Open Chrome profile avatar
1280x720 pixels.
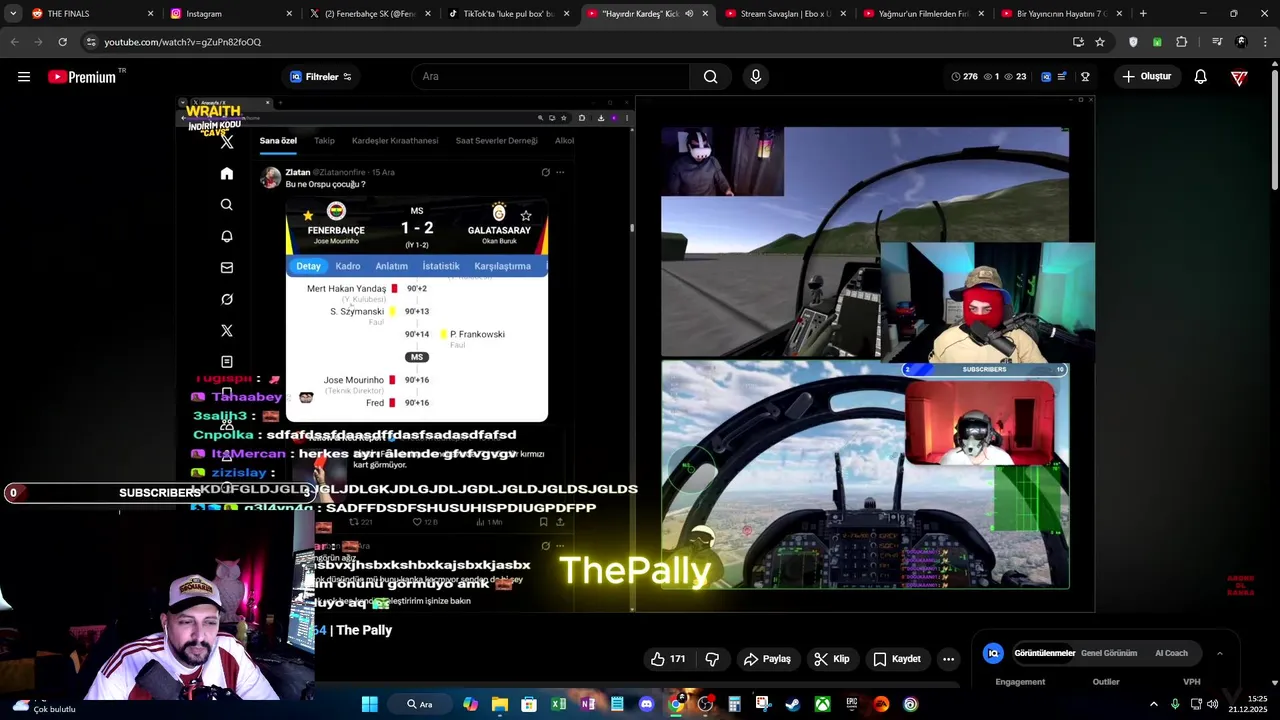(1241, 42)
